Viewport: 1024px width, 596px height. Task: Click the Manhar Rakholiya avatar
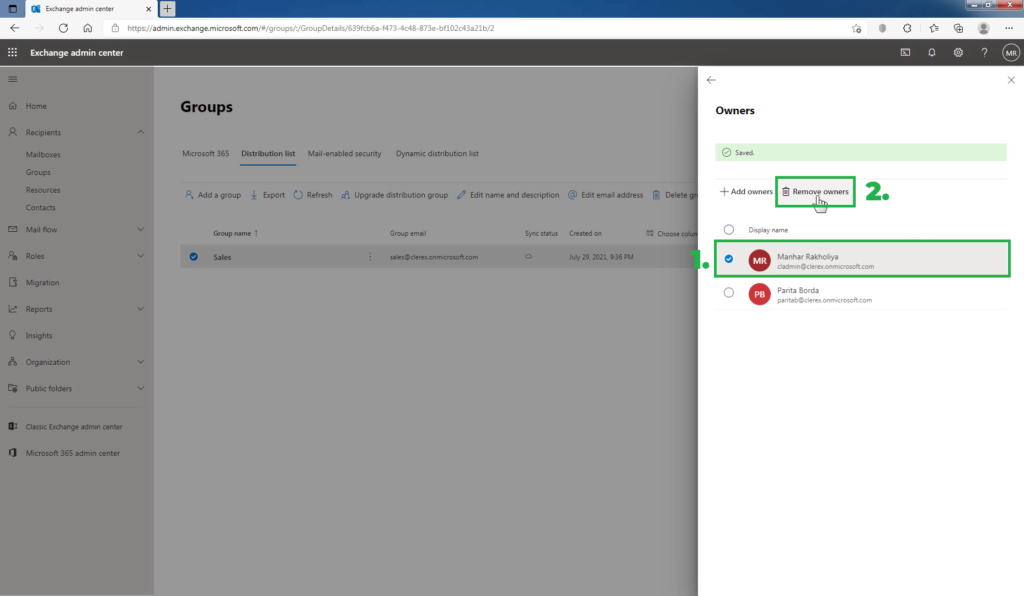(760, 260)
